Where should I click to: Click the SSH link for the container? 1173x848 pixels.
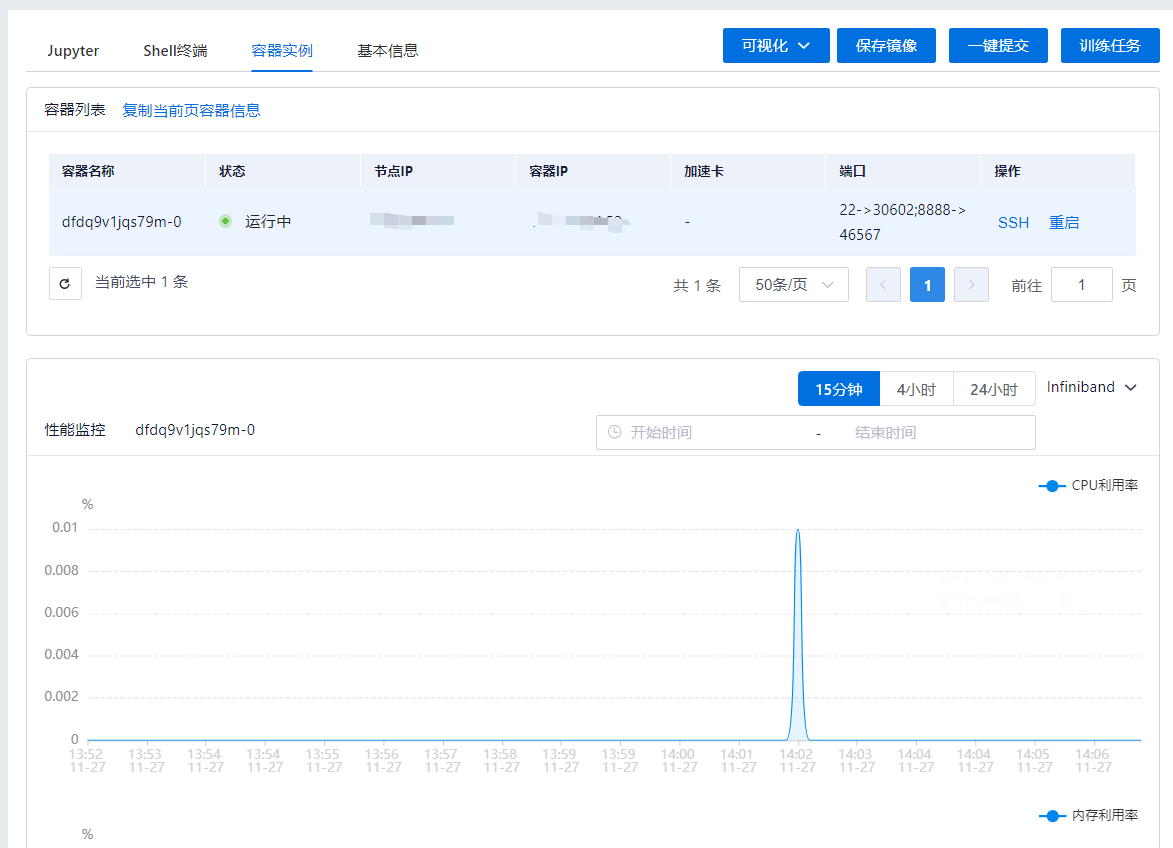[x=1013, y=222]
